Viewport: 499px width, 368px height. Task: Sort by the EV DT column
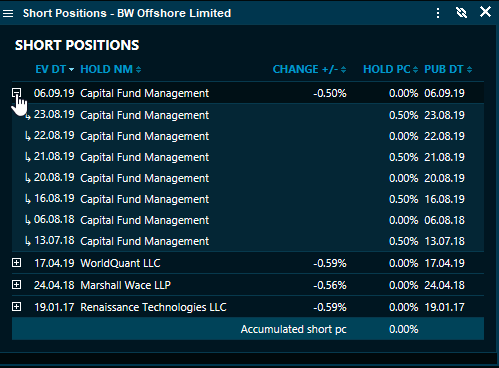(x=54, y=69)
